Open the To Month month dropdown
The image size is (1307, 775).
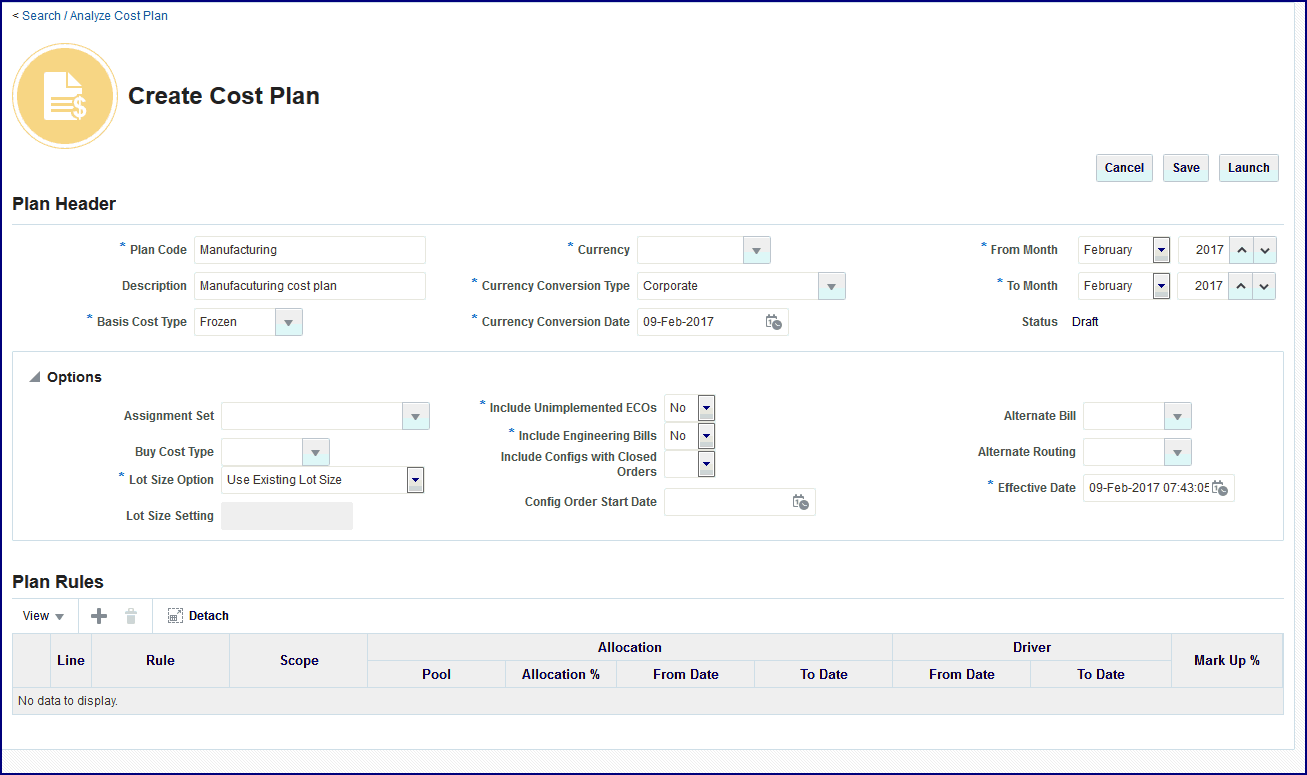1161,286
